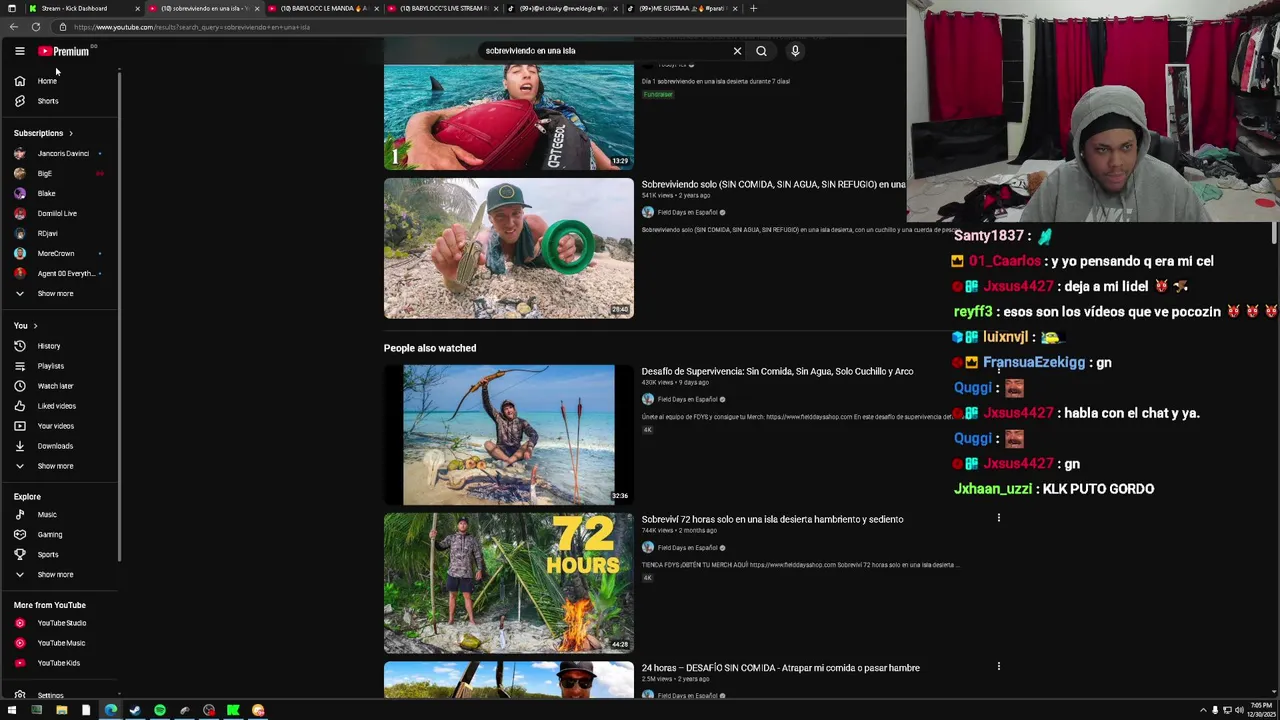The image size is (1280, 720).
Task: Open Steam from taskbar
Action: tap(135, 711)
